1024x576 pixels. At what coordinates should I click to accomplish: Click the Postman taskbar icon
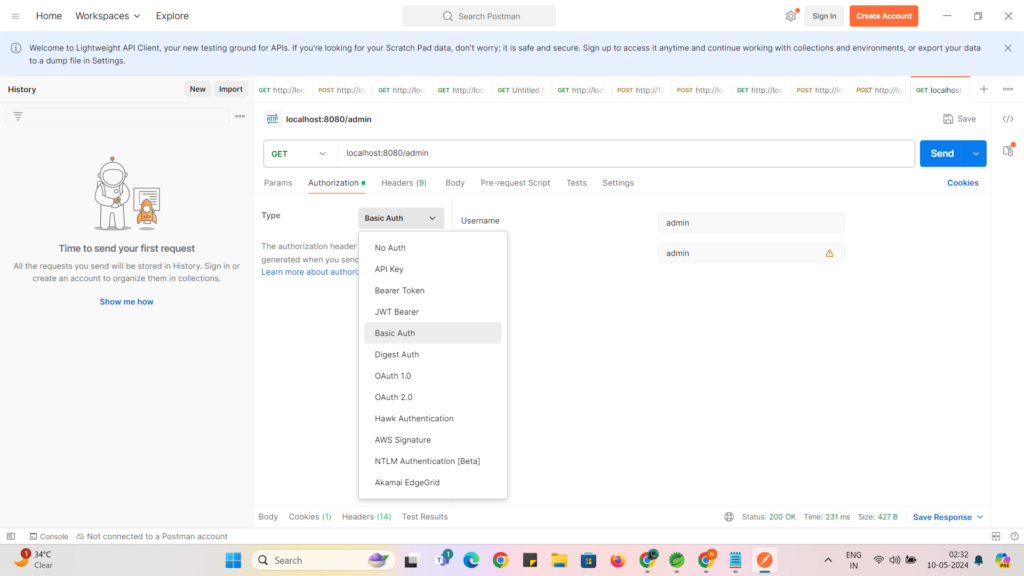click(x=764, y=560)
